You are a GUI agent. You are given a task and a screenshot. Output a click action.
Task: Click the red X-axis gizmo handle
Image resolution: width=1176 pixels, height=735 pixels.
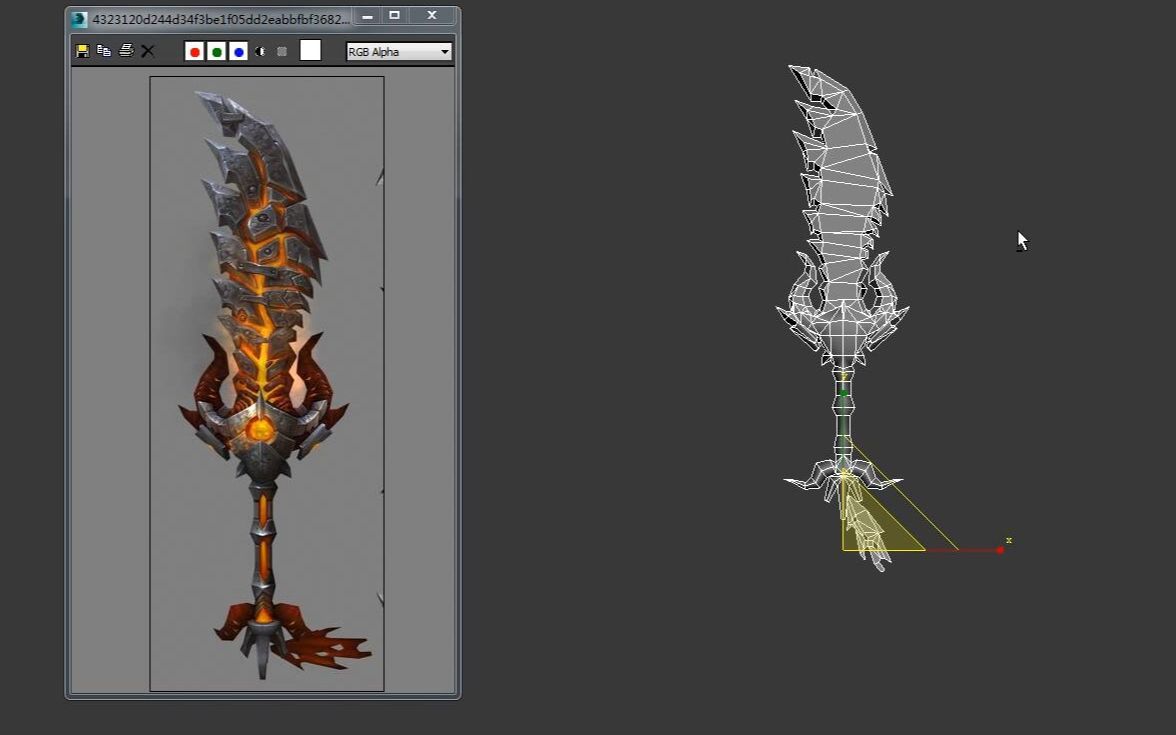click(x=999, y=548)
